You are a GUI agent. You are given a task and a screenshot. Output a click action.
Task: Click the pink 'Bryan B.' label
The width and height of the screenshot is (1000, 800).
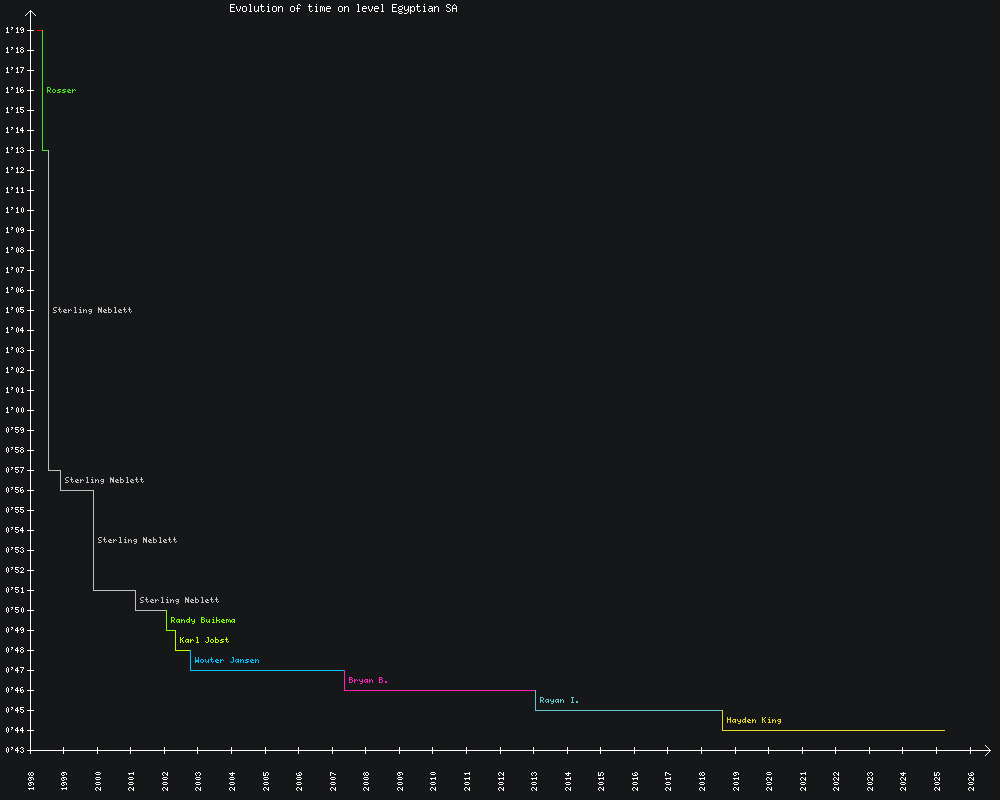pos(368,681)
